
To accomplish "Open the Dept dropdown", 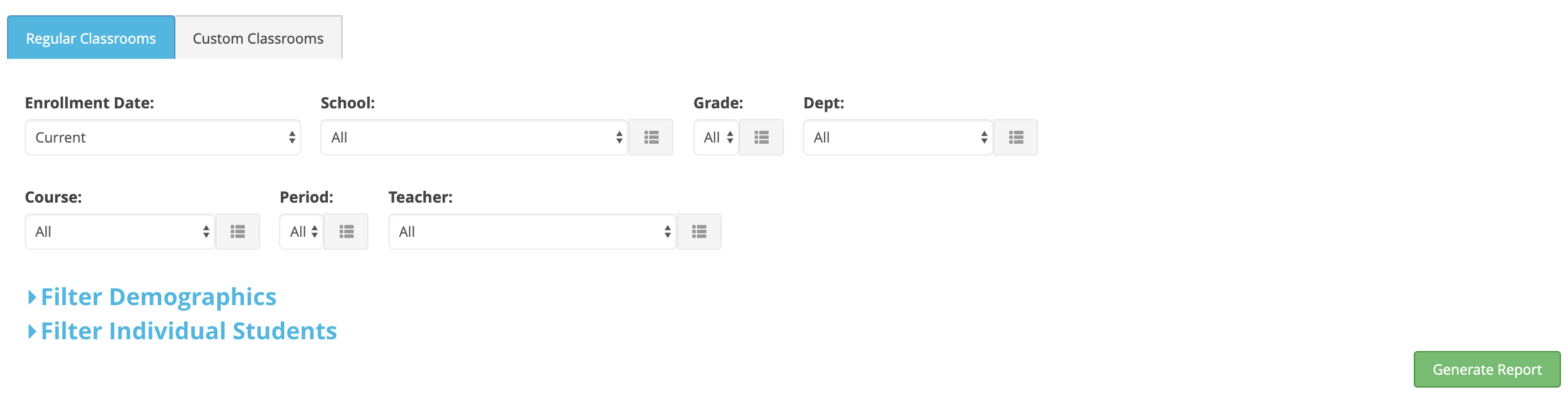I will click(898, 138).
